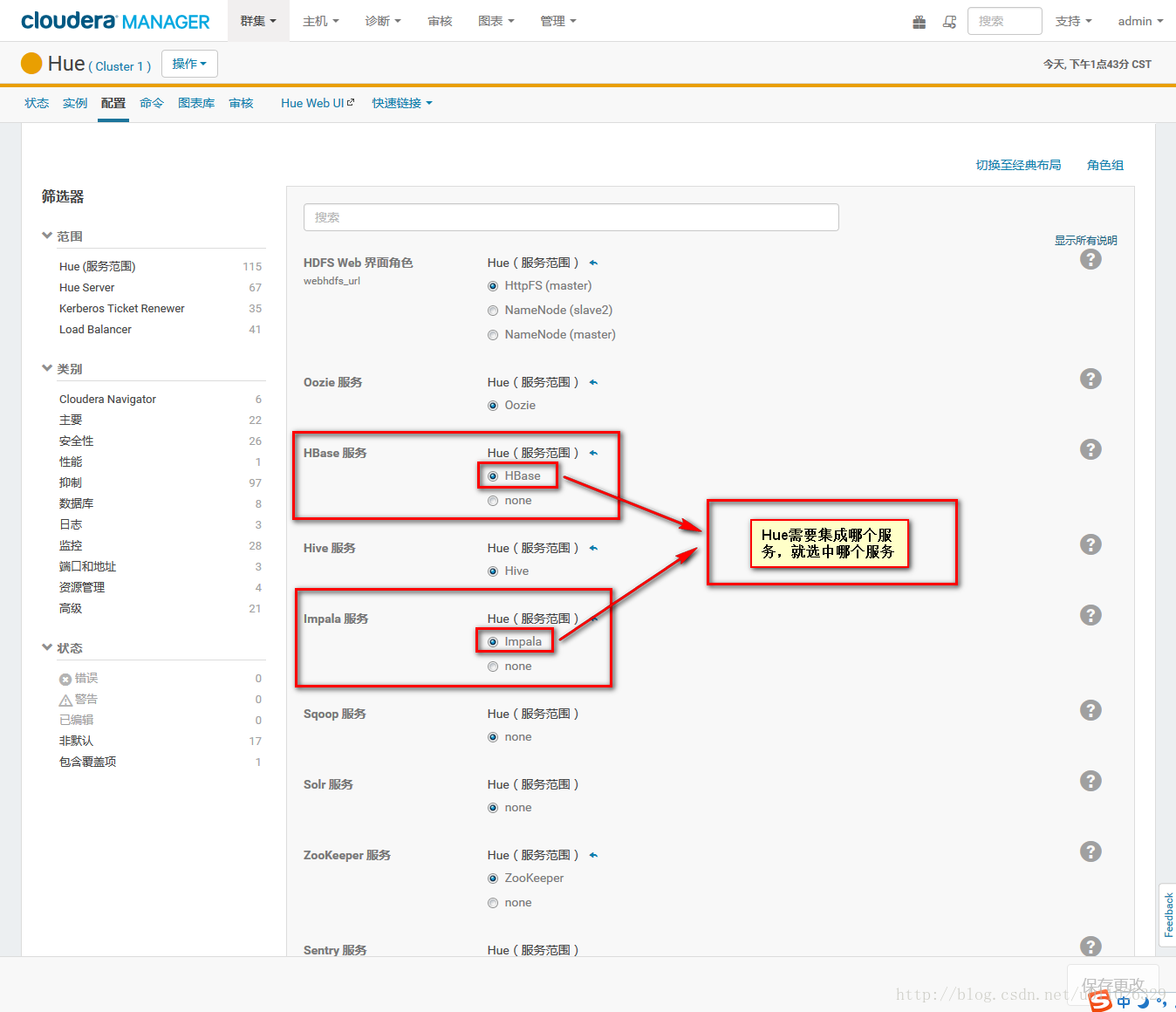Reset HBase 服务 value with revert arrow
The width and height of the screenshot is (1176, 1012).
[x=593, y=453]
